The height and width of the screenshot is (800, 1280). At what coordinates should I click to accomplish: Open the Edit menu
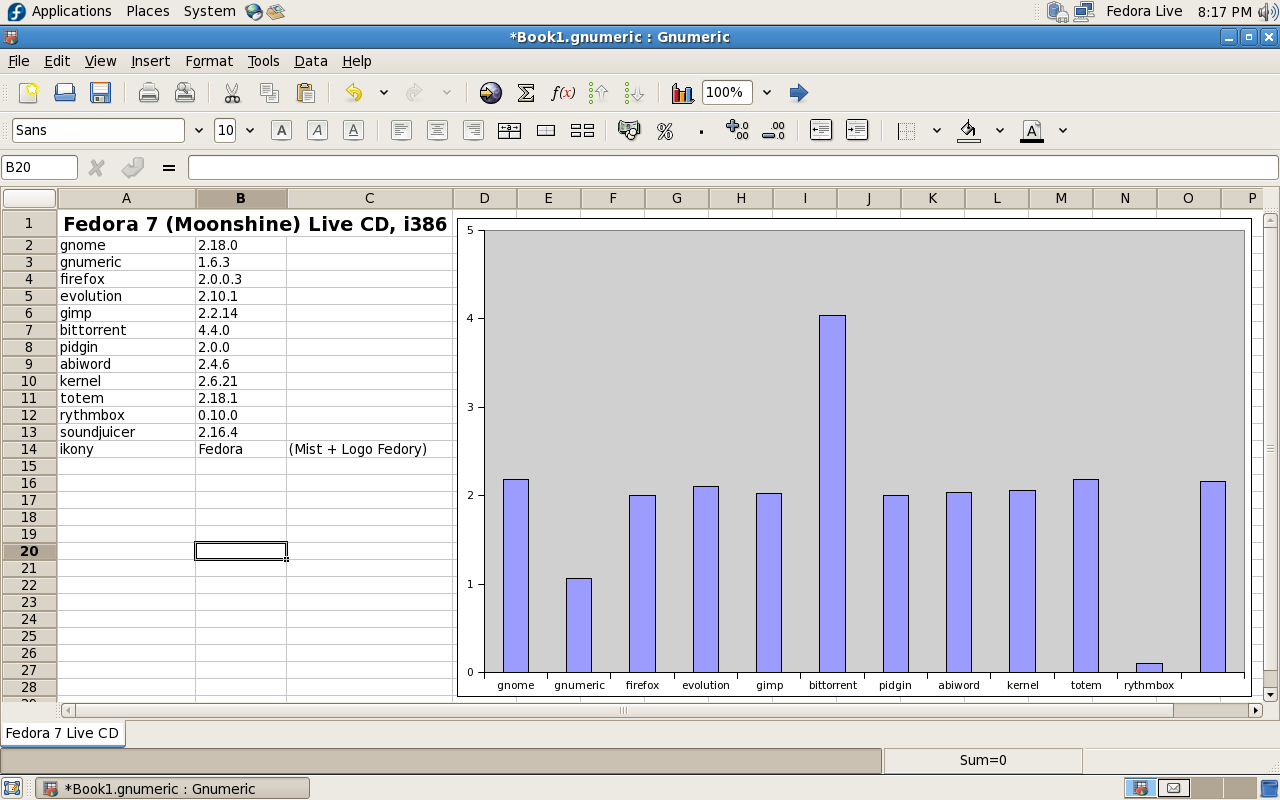click(57, 61)
